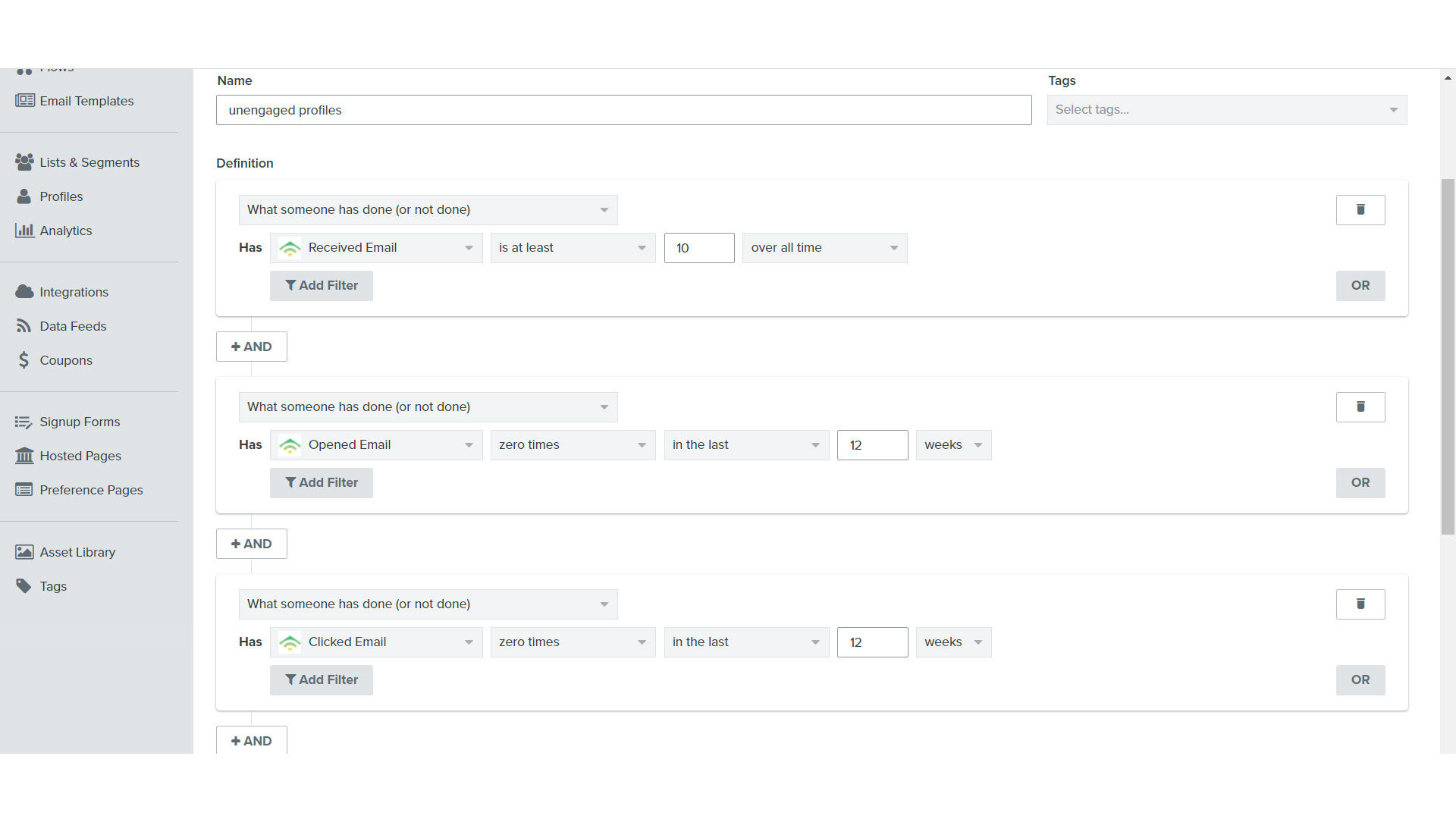The width and height of the screenshot is (1456, 819).
Task: Click the Clicked Email metric wifi icon
Action: (x=290, y=642)
